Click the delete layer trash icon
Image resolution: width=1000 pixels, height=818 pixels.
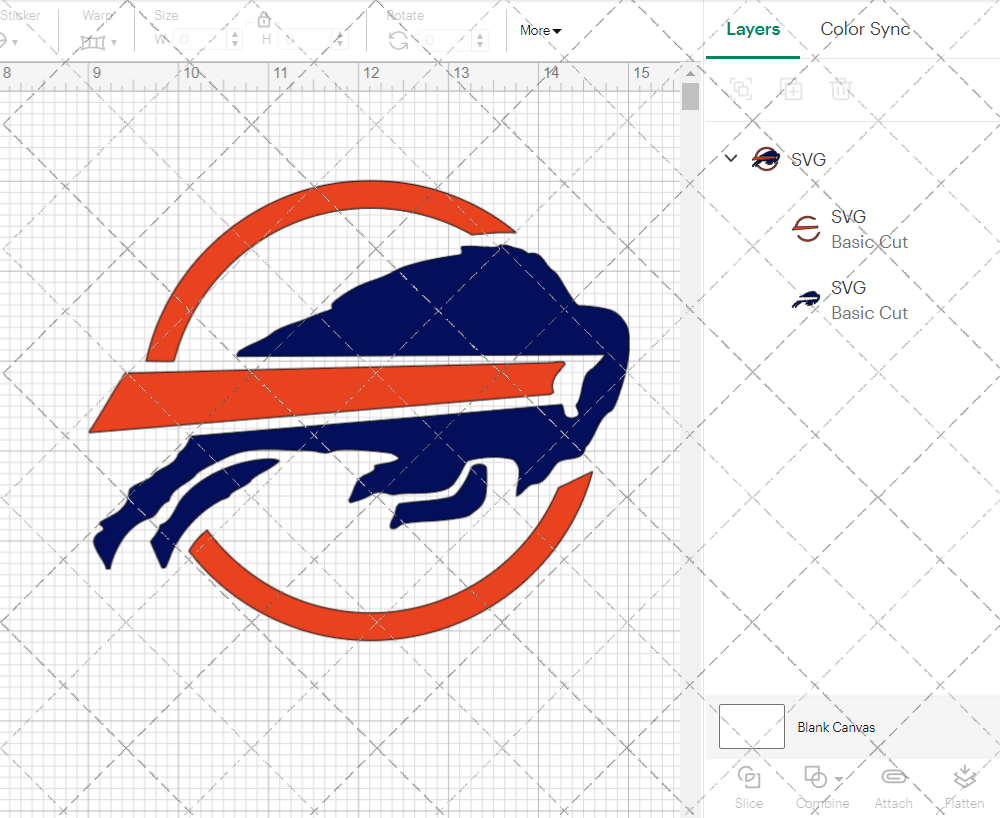[x=841, y=89]
